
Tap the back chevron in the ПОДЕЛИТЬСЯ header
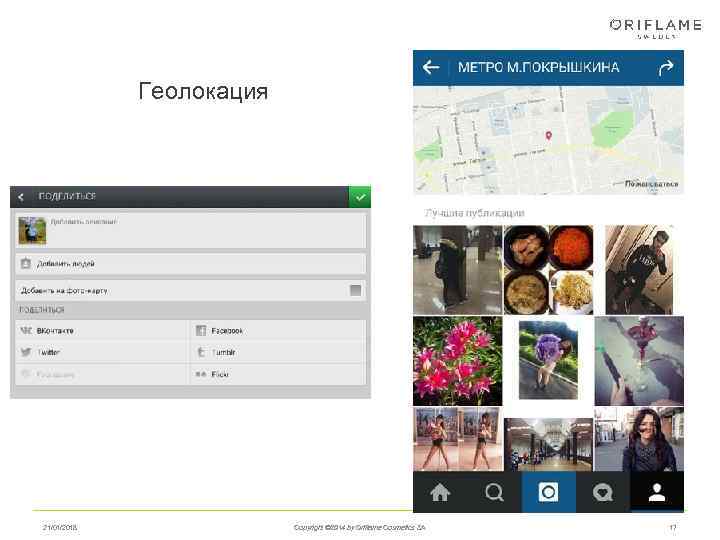pyautogui.click(x=21, y=197)
